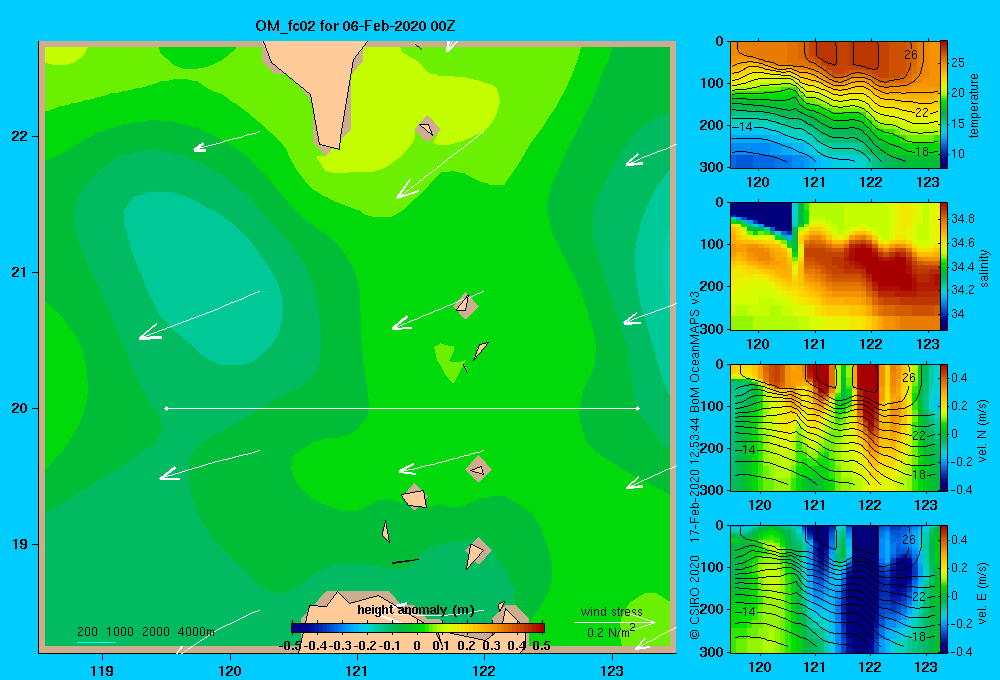This screenshot has height=680, width=1000.
Task: Click the '0.2 N/m2' wind stress value
Action: click(611, 632)
